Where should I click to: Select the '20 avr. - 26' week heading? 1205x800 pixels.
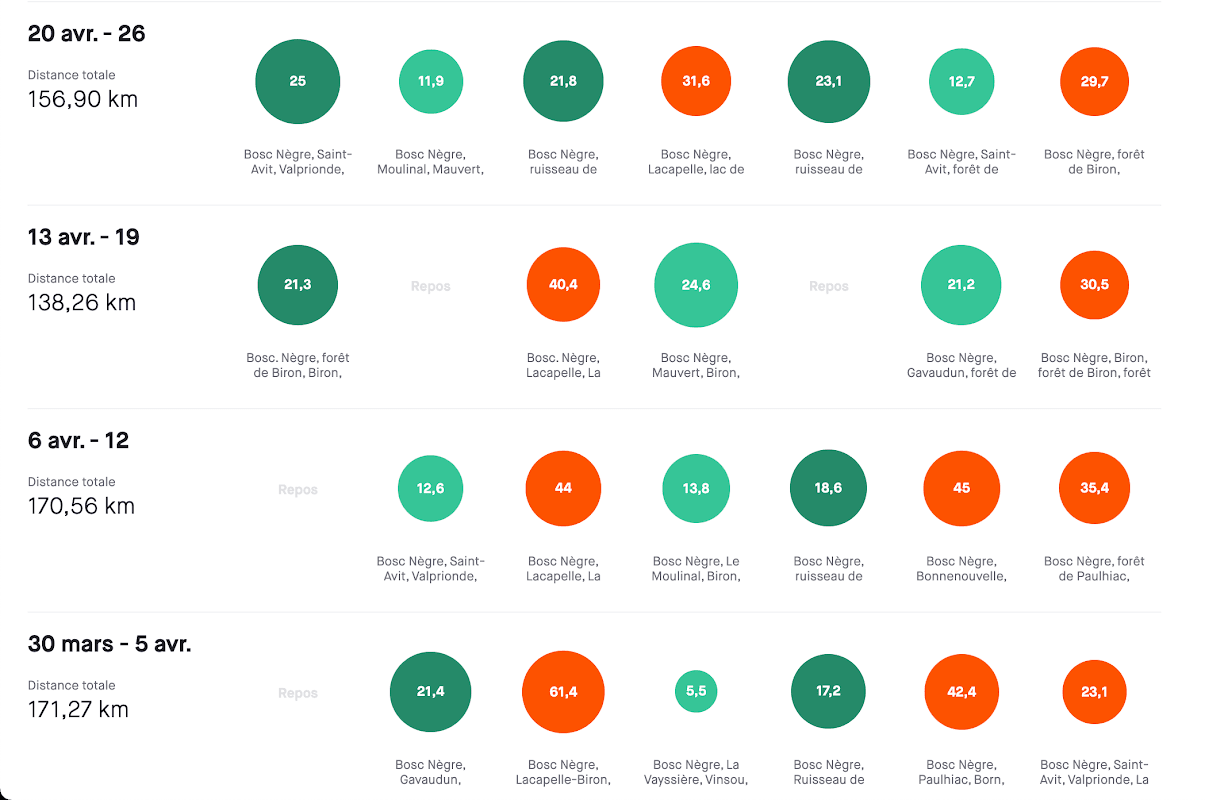pyautogui.click(x=87, y=34)
